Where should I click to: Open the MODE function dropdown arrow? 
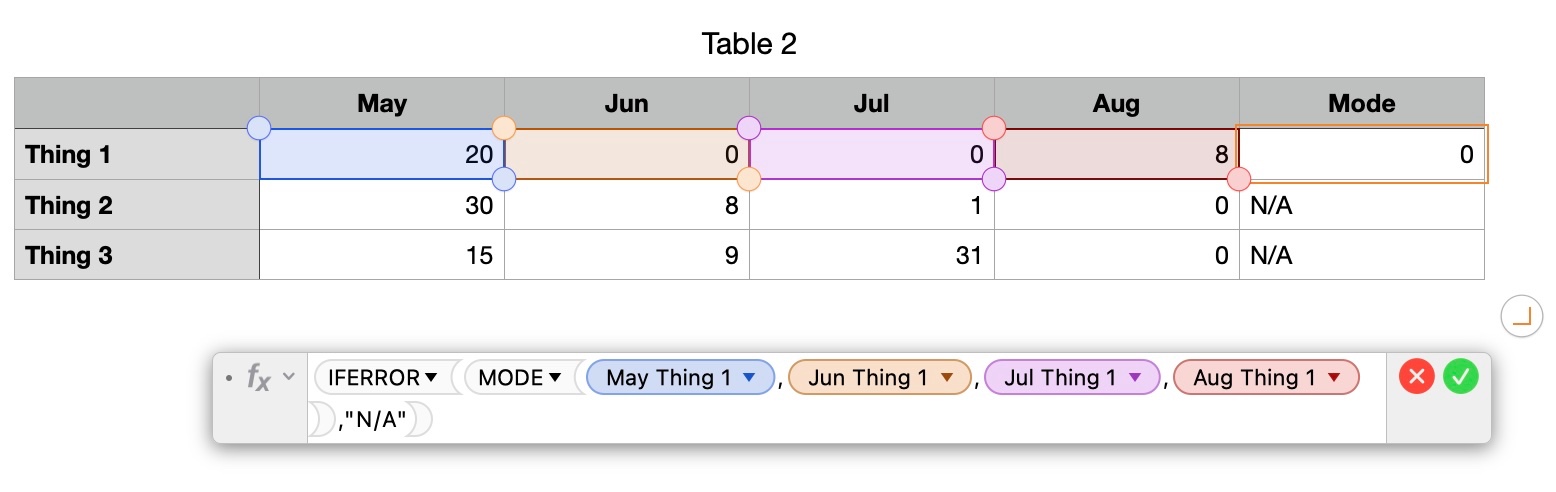[555, 378]
